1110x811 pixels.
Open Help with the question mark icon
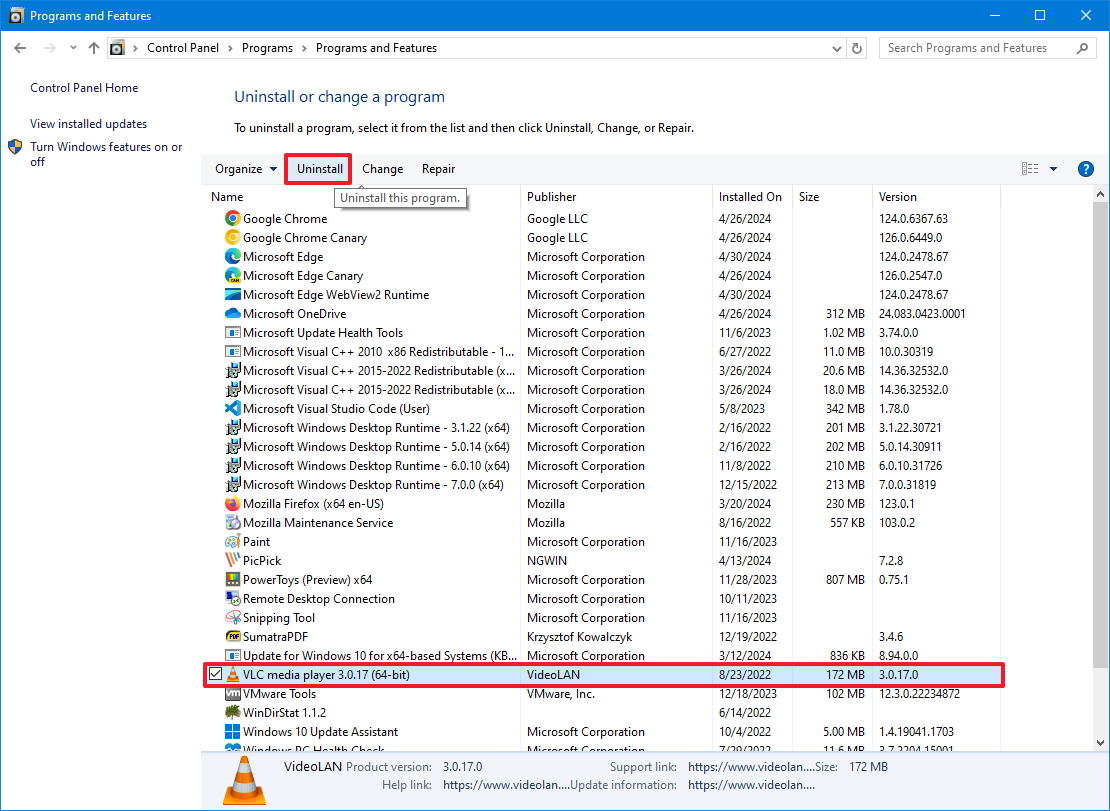(x=1086, y=168)
